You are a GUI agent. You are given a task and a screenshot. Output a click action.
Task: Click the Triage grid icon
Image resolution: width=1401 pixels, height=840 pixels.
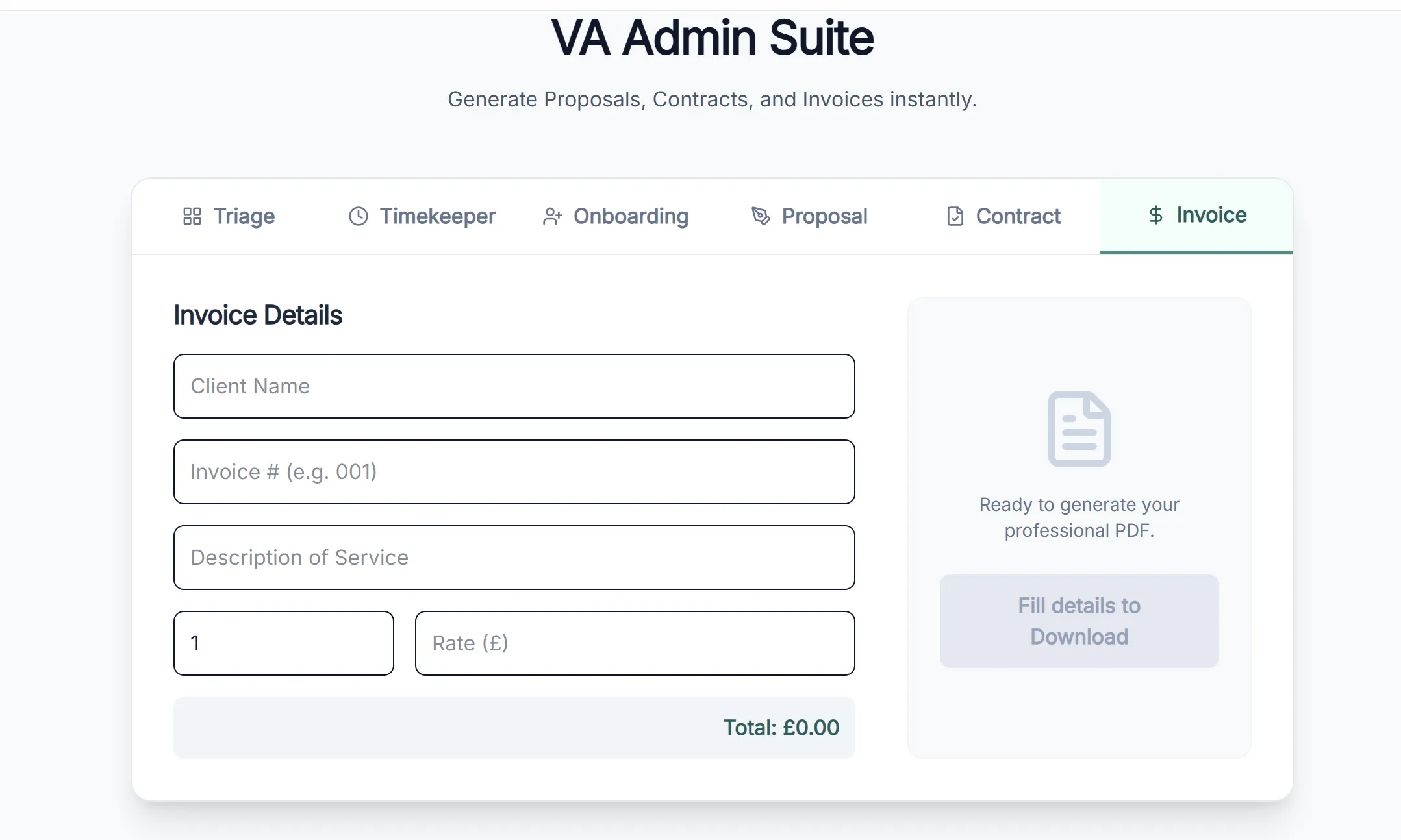192,216
